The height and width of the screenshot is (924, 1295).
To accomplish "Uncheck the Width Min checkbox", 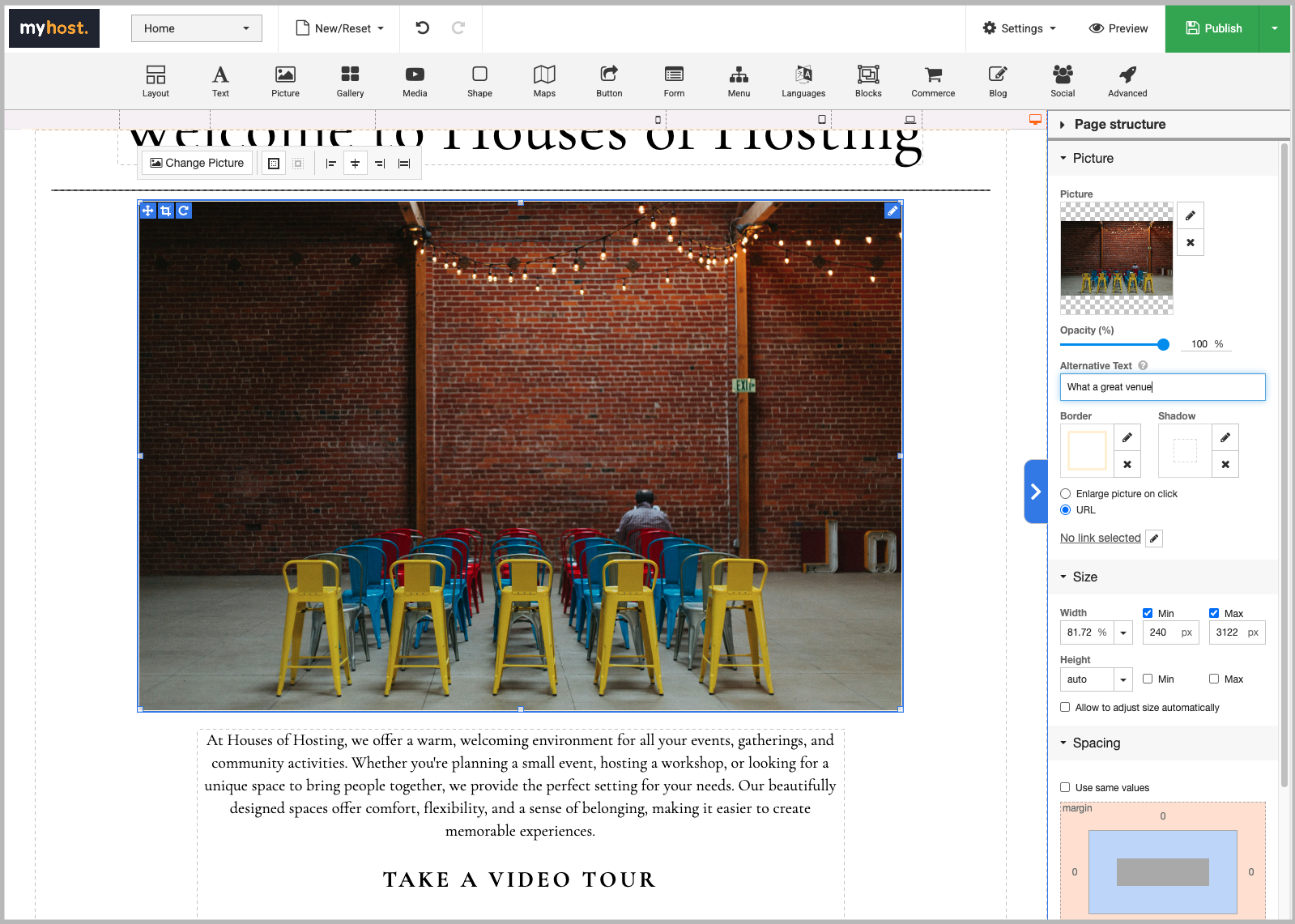I will tap(1148, 613).
